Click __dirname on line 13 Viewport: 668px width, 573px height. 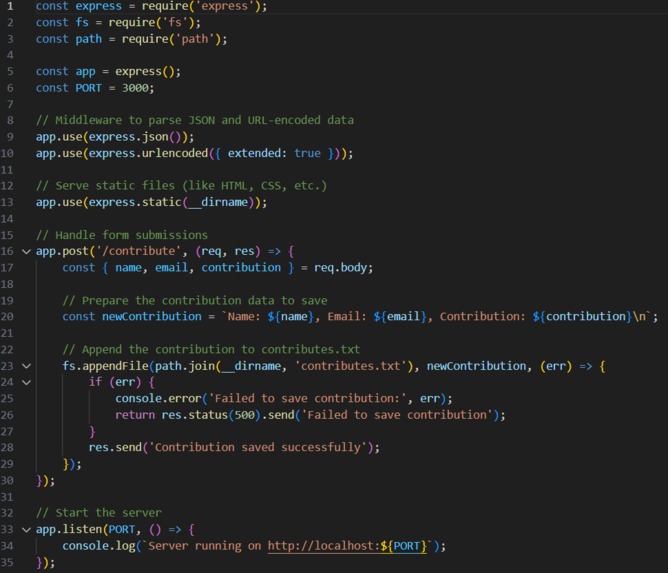(x=218, y=202)
